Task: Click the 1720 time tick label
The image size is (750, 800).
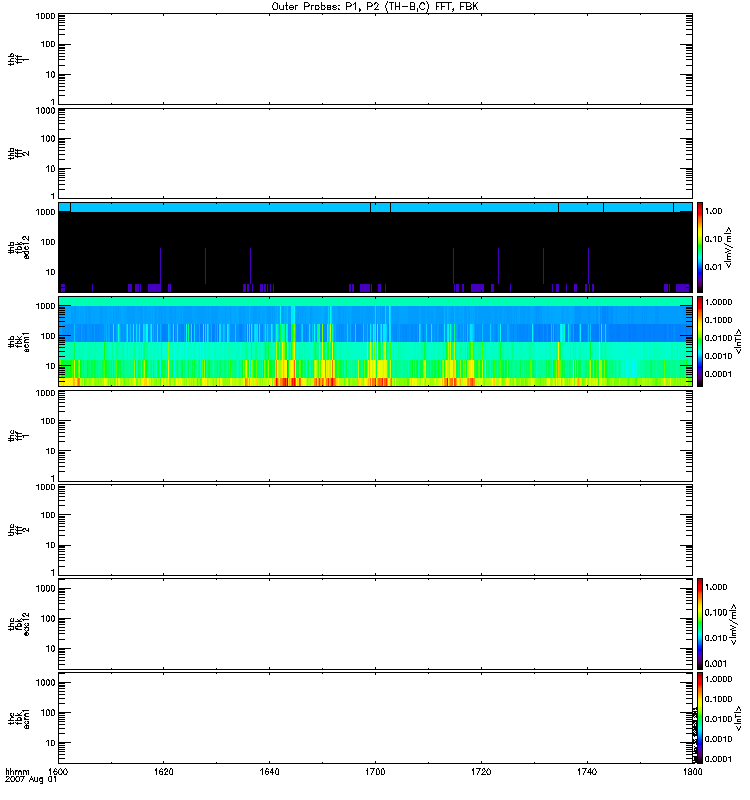Action: [480, 772]
